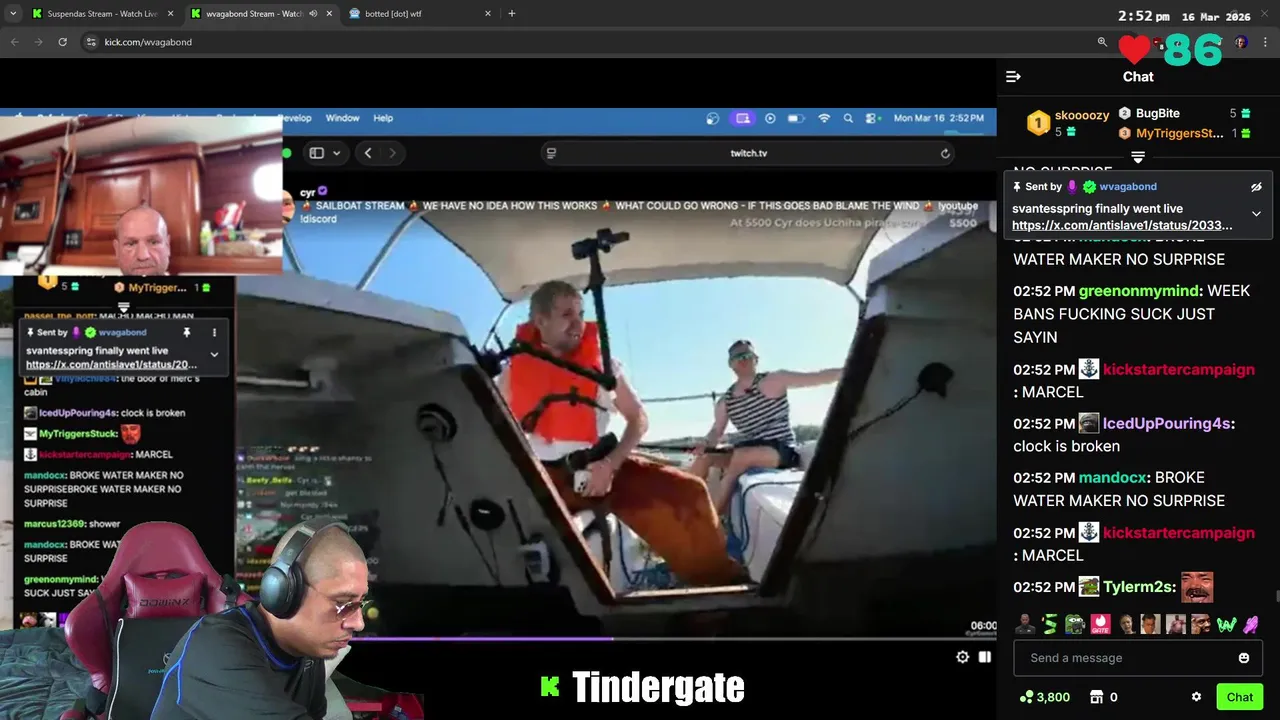Toggle theater mode on the stream player
This screenshot has width=1280, height=720.
coord(985,657)
